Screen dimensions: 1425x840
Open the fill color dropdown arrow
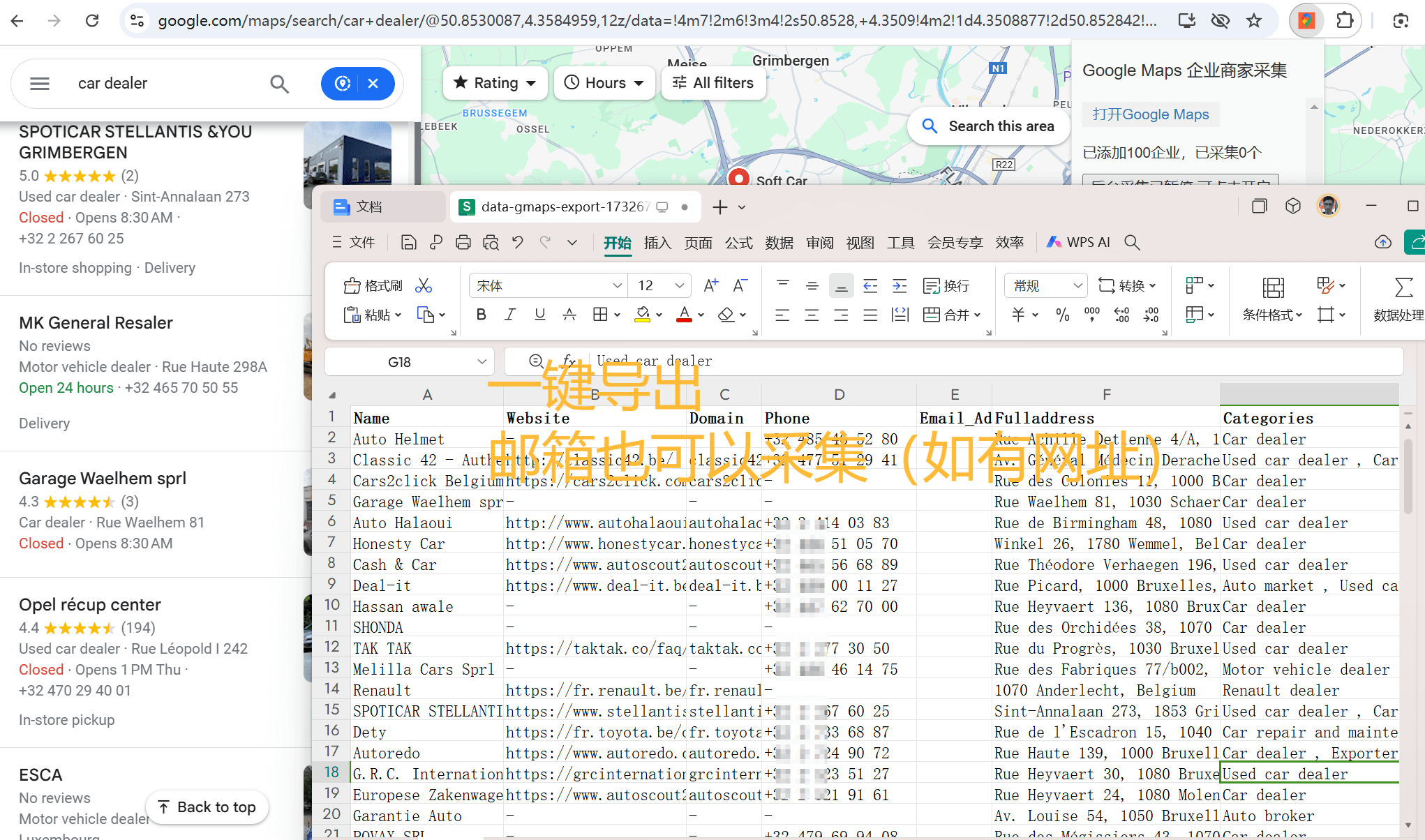[659, 315]
